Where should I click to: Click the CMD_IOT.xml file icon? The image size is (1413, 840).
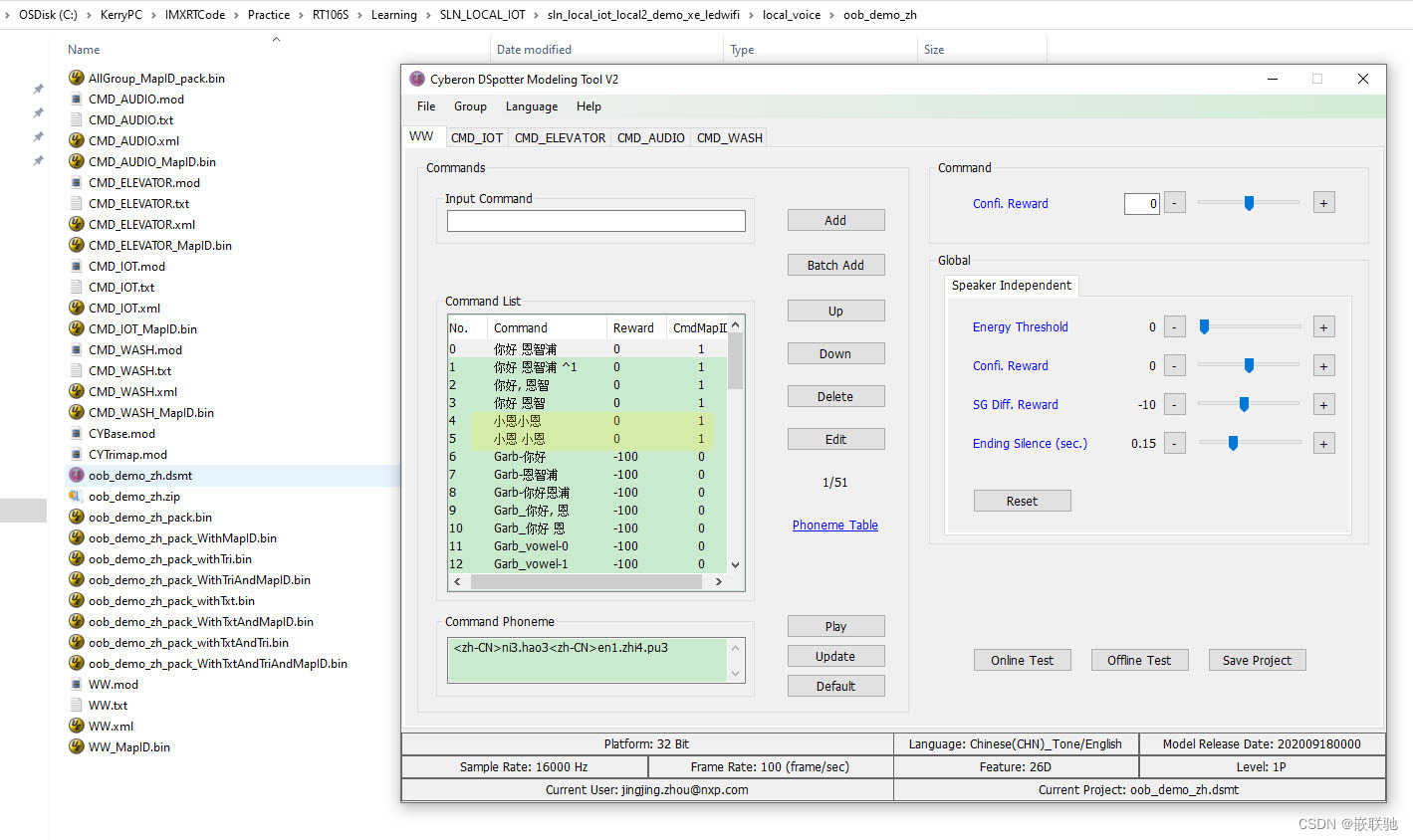tap(76, 308)
